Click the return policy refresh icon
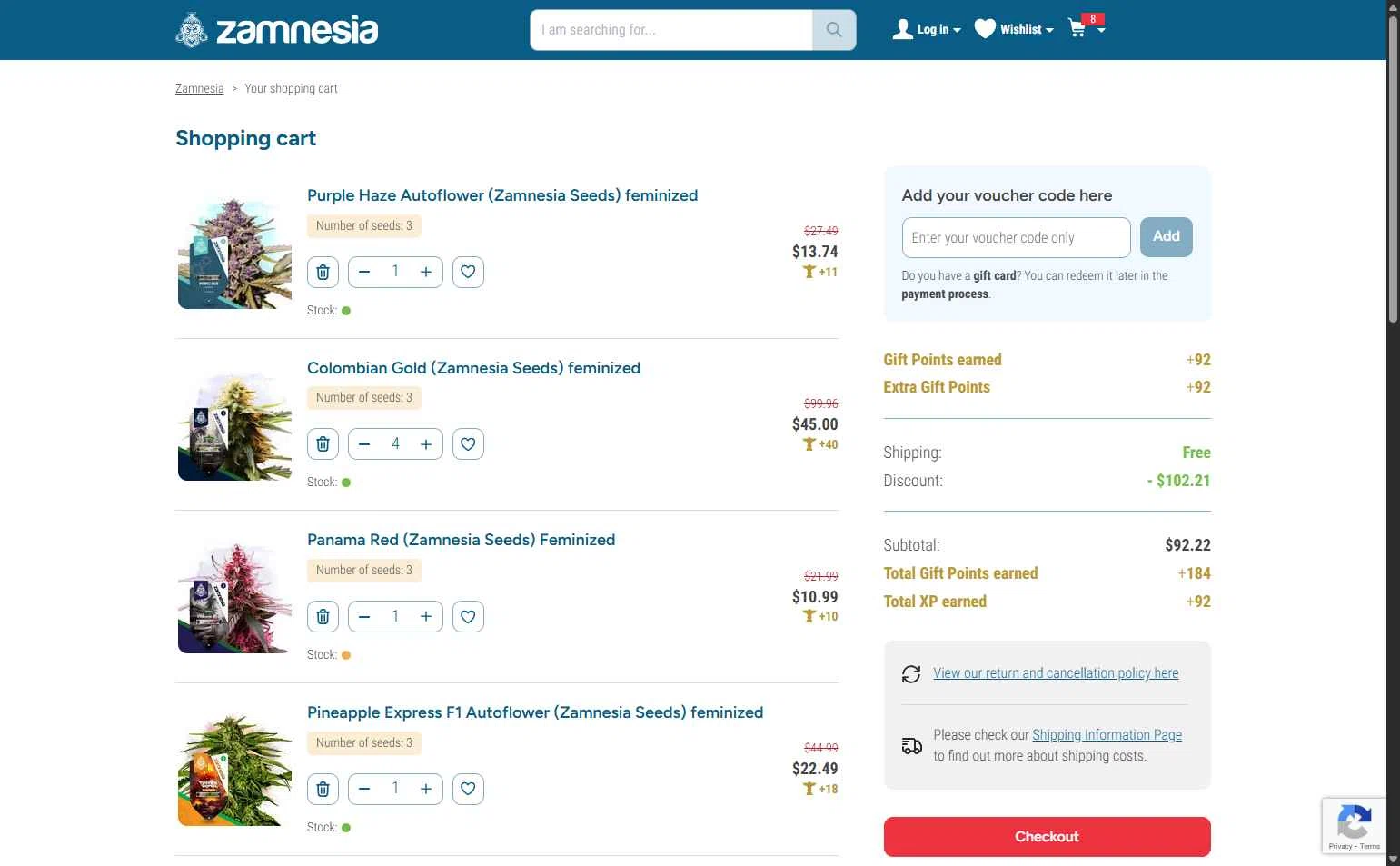The width and height of the screenshot is (1400, 866). (911, 674)
